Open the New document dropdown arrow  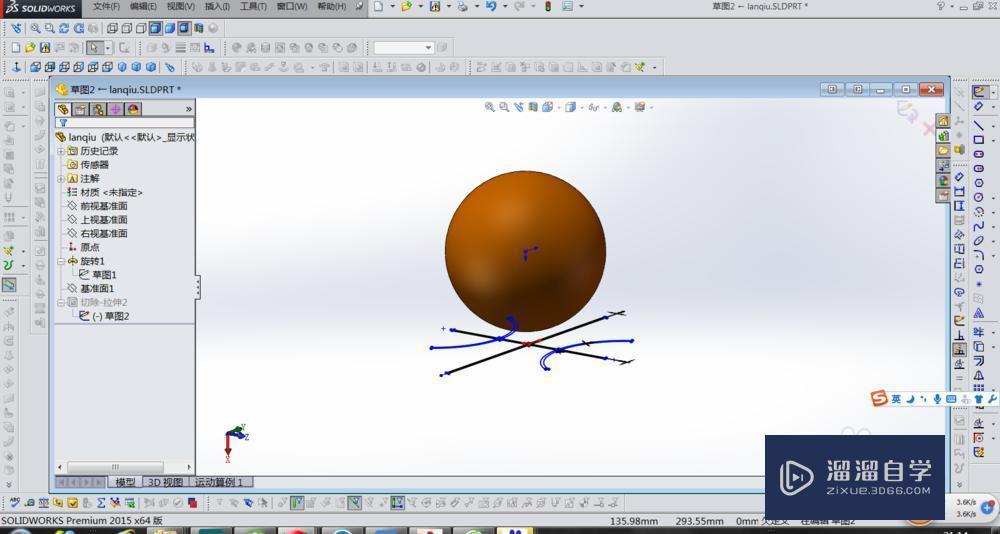[393, 6]
